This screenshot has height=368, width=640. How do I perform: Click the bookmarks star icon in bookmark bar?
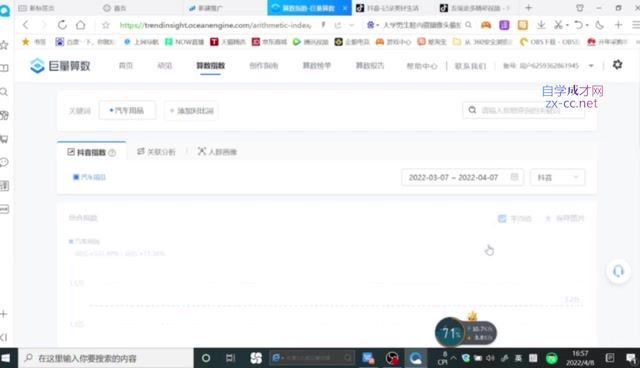[x=26, y=42]
